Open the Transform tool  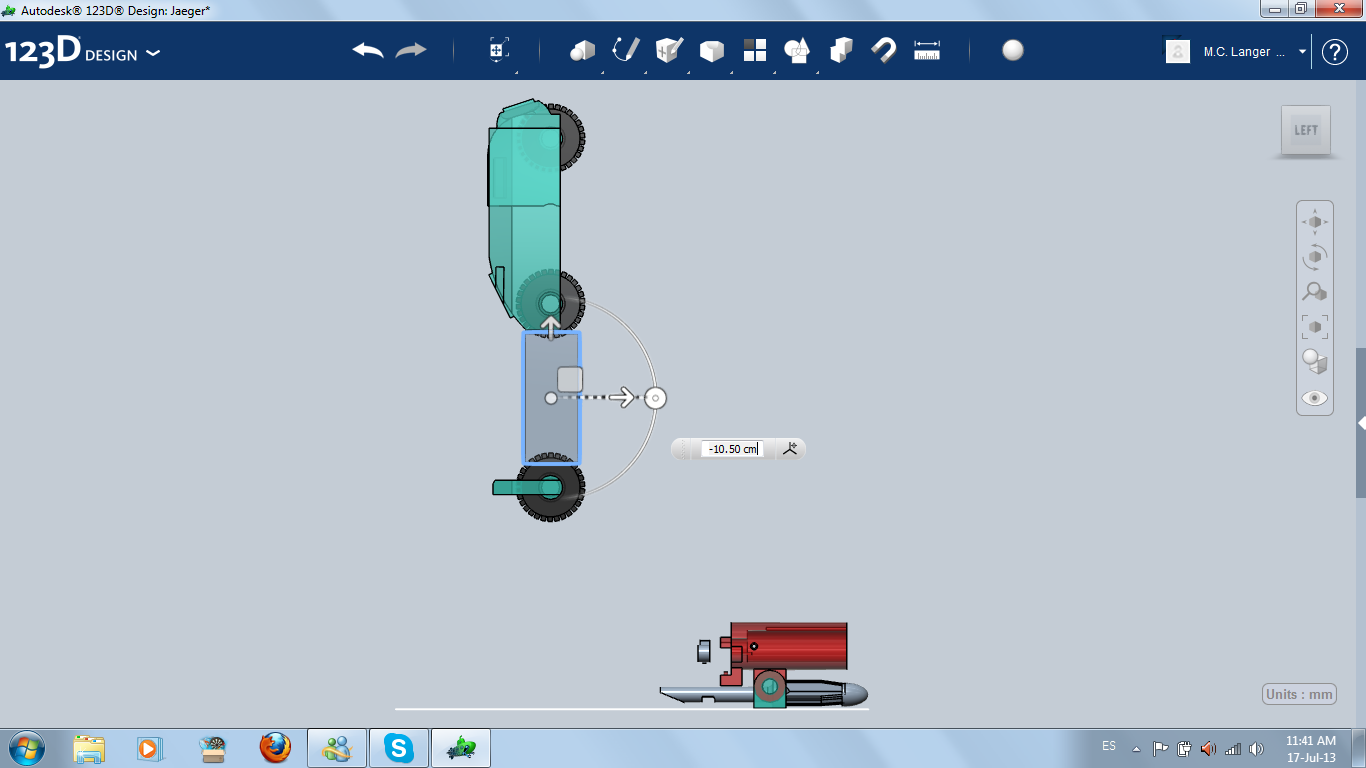coord(498,51)
